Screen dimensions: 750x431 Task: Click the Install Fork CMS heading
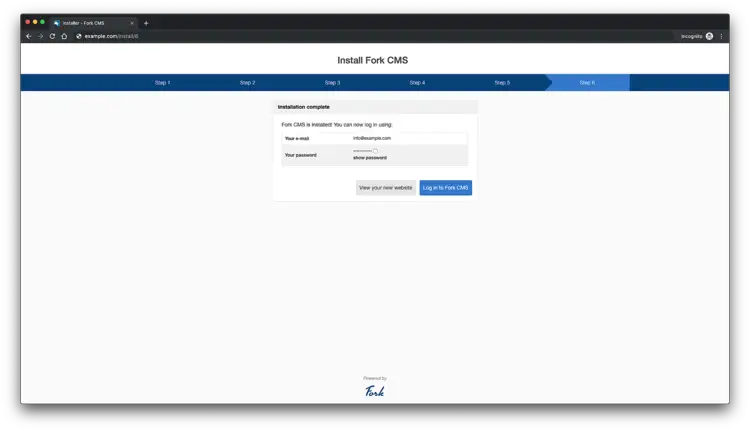(x=373, y=60)
